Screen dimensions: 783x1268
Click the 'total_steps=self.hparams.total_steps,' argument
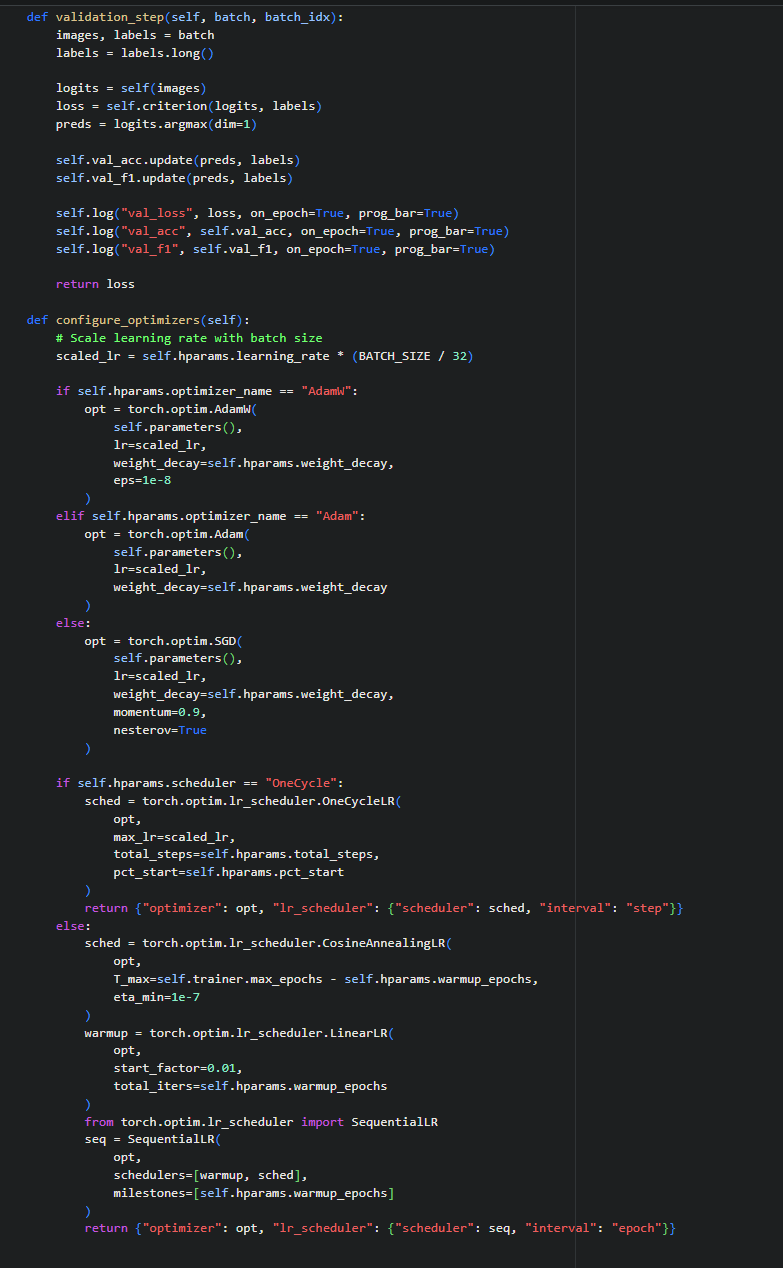247,854
